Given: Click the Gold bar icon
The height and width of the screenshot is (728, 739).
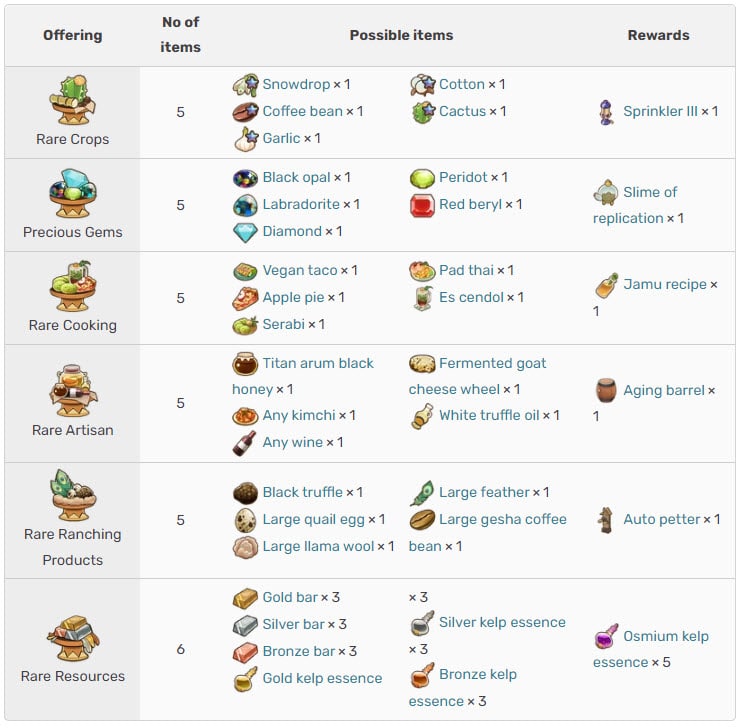Looking at the screenshot, I should pos(245,598).
